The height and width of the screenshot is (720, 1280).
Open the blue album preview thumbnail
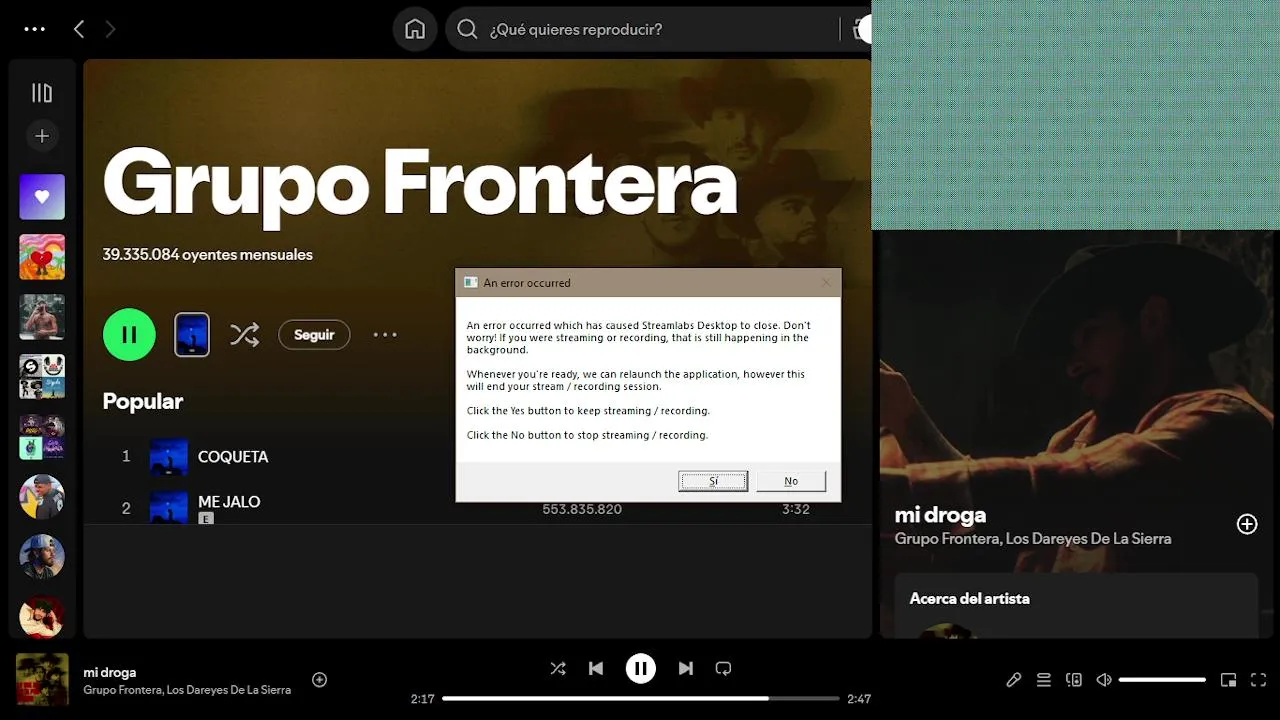(192, 334)
